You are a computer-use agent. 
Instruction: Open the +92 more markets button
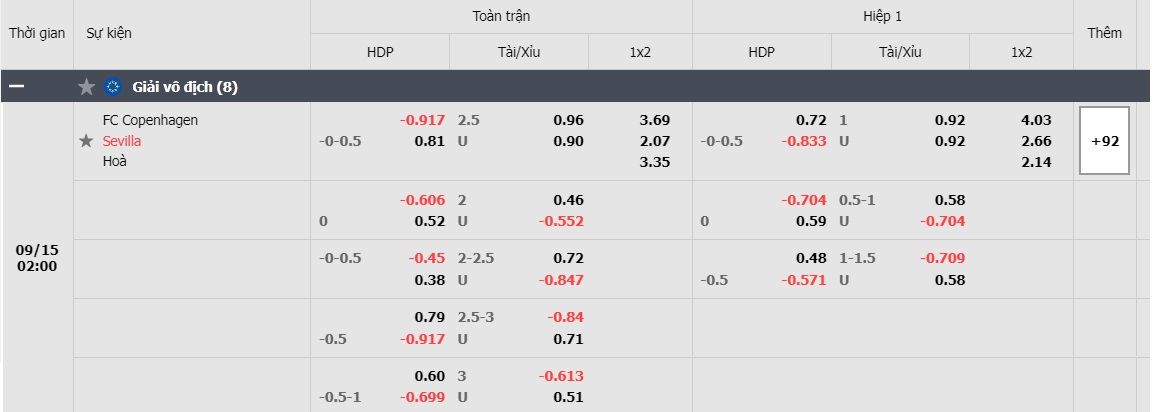tap(1104, 141)
